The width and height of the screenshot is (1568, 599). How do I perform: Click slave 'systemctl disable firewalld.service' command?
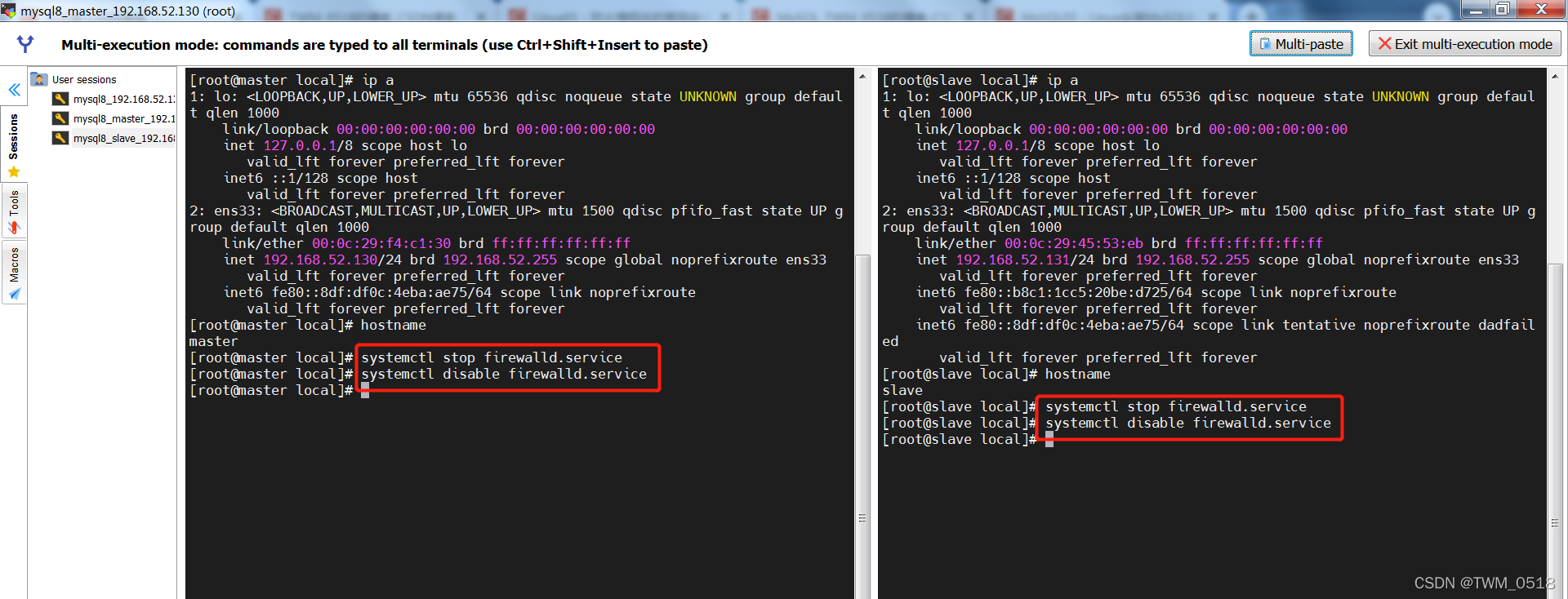tap(1188, 423)
